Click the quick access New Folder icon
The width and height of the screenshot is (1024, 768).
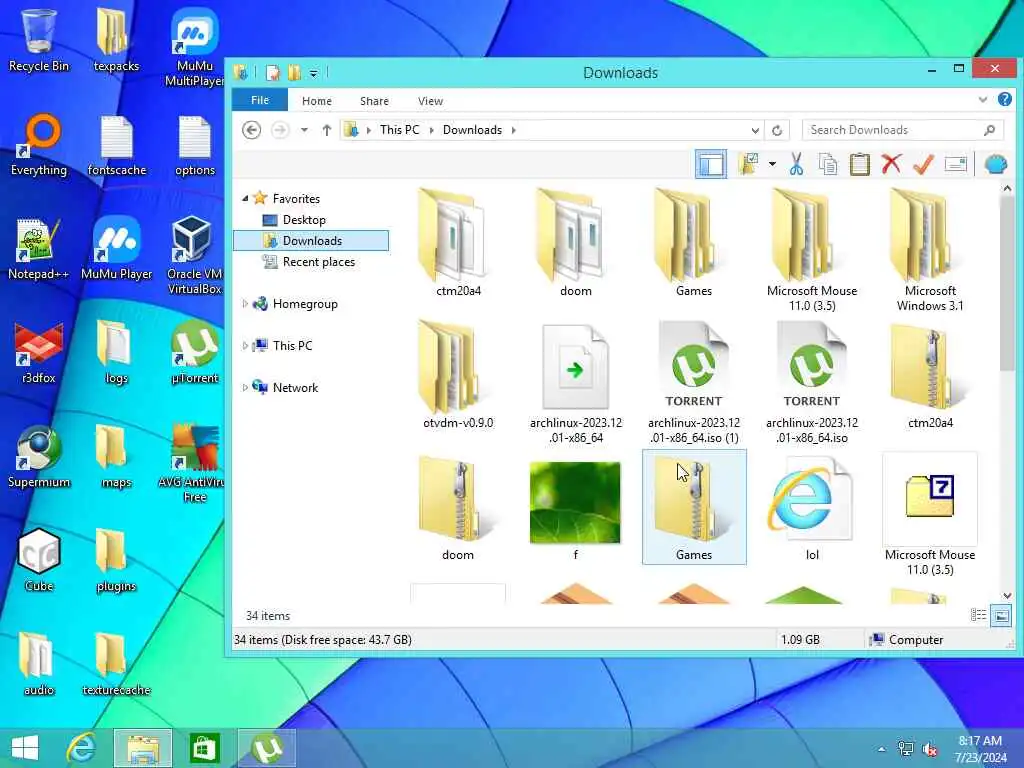(295, 72)
